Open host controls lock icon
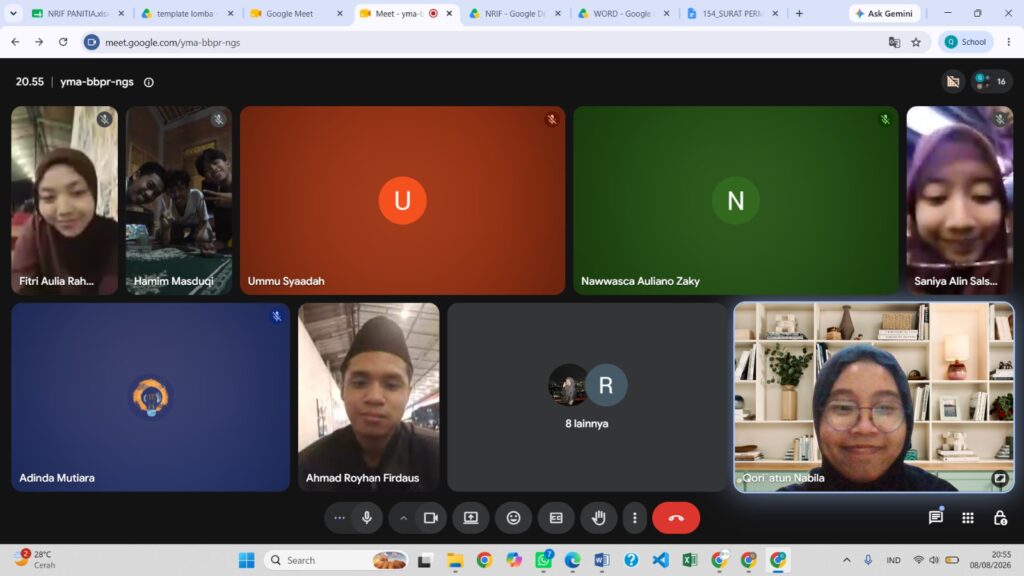This screenshot has width=1024, height=576. (1000, 518)
